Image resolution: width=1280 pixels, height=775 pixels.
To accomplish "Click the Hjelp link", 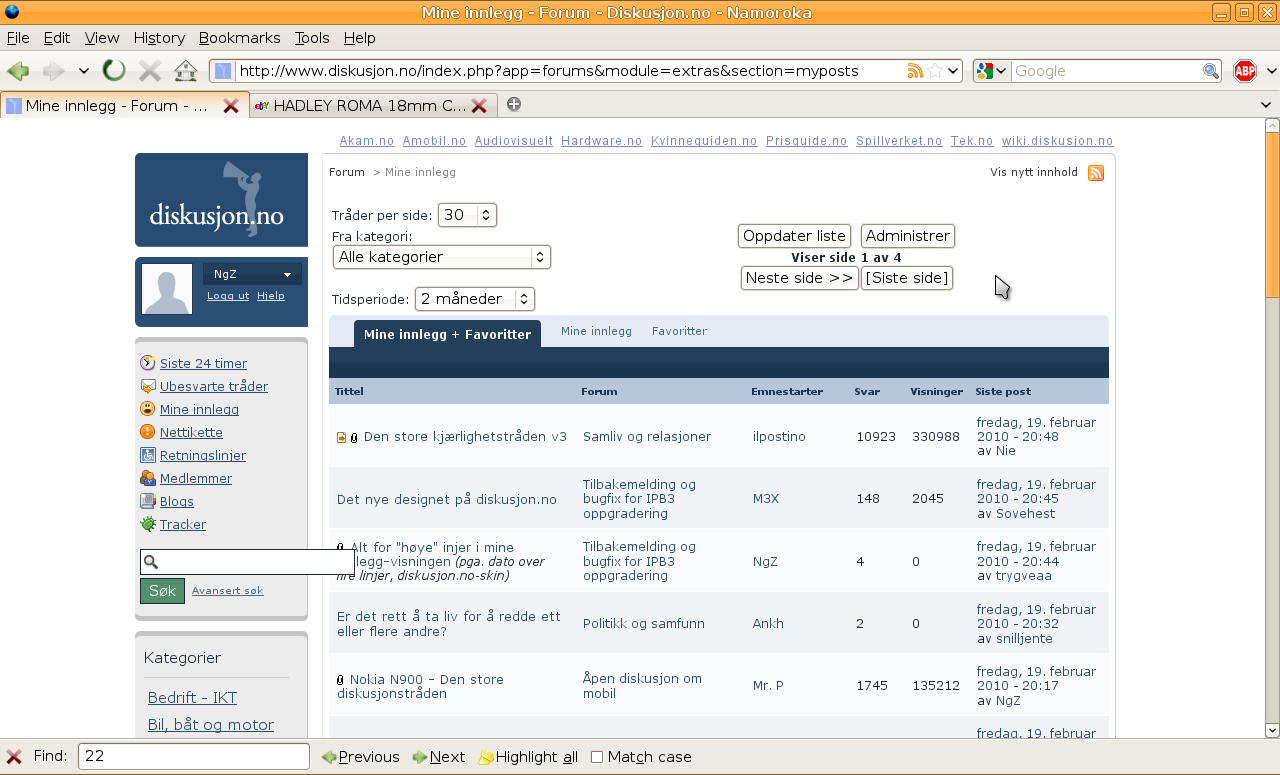I will point(271,296).
